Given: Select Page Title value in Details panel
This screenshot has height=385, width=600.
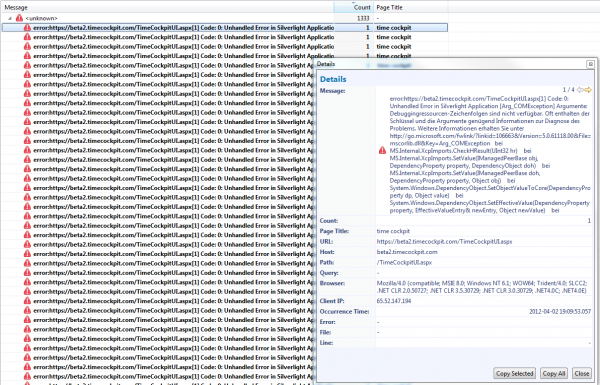Looking at the screenshot, I should tap(393, 231).
